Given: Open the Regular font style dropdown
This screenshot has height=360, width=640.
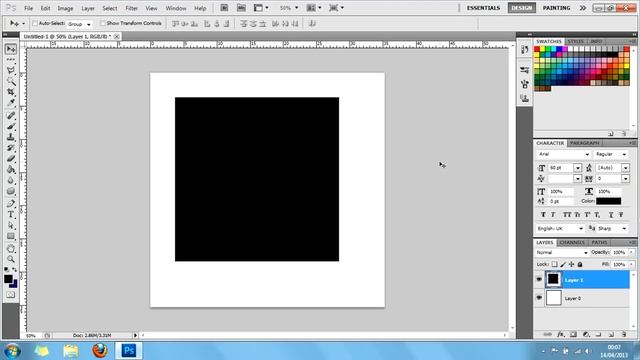Looking at the screenshot, I should tap(611, 154).
